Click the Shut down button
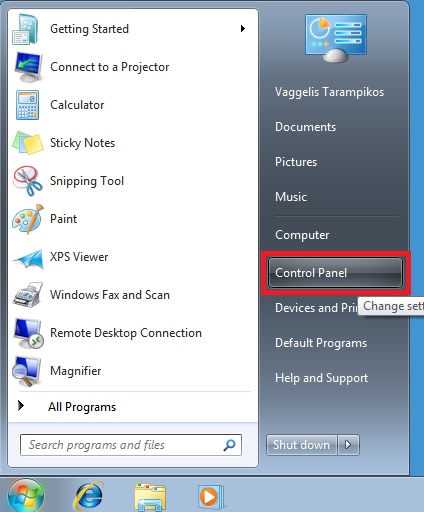The image size is (424, 512). [x=301, y=445]
